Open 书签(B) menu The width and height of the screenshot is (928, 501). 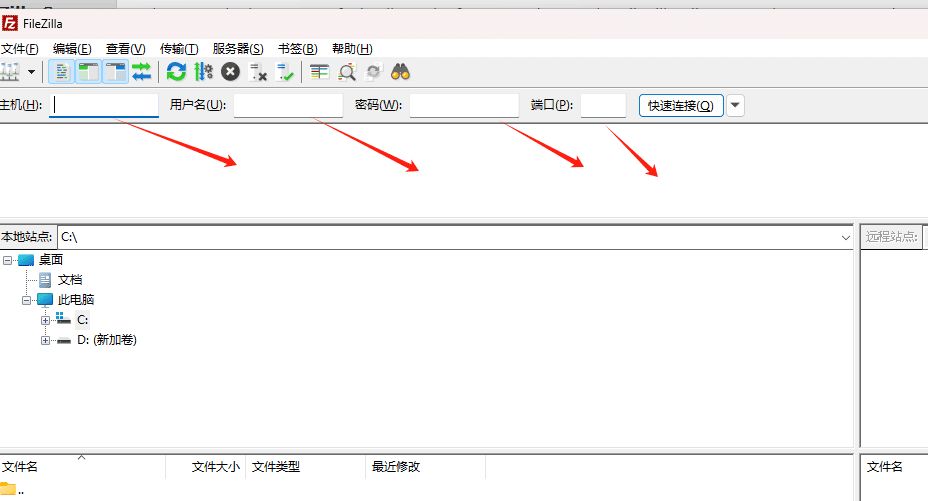tap(298, 49)
